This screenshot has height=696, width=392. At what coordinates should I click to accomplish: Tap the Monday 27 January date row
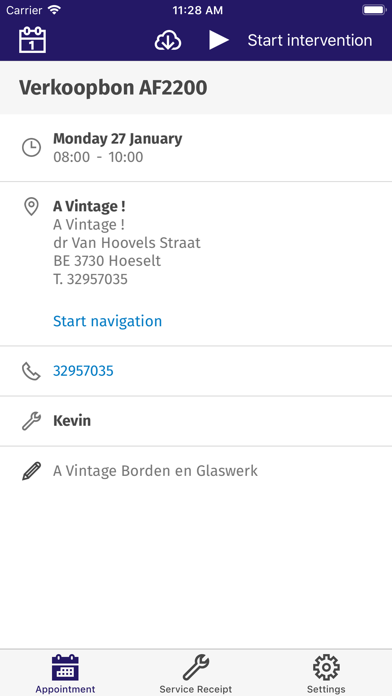click(x=196, y=148)
